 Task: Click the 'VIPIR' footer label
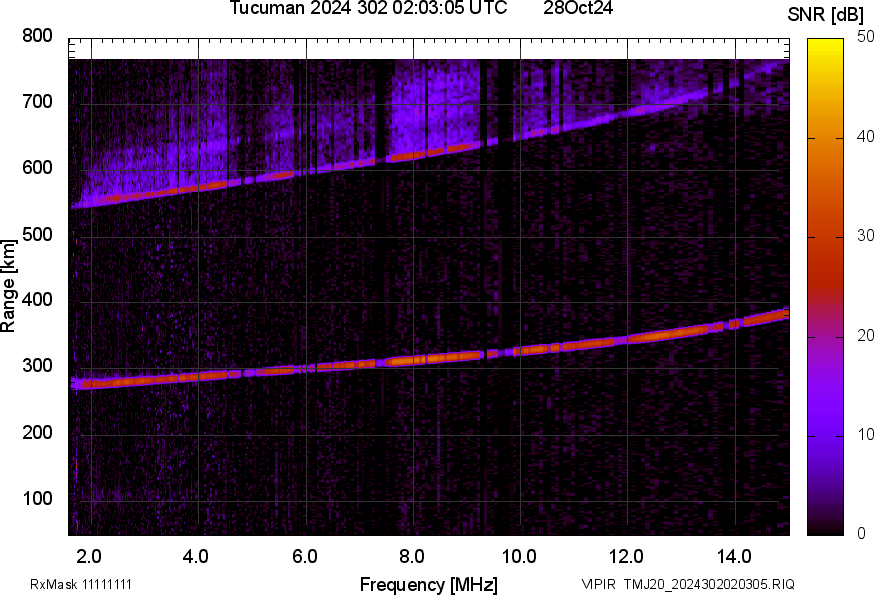pos(599,585)
